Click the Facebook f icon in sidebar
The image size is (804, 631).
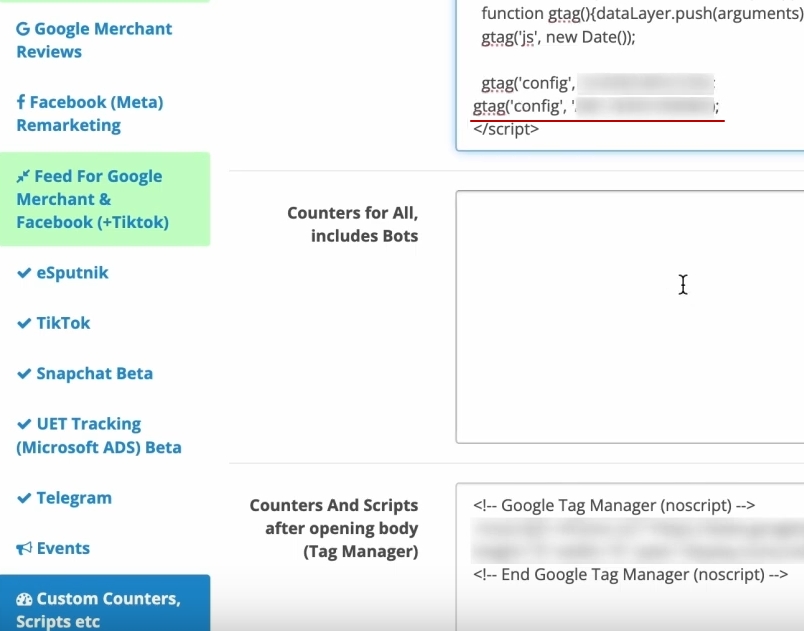tap(21, 102)
